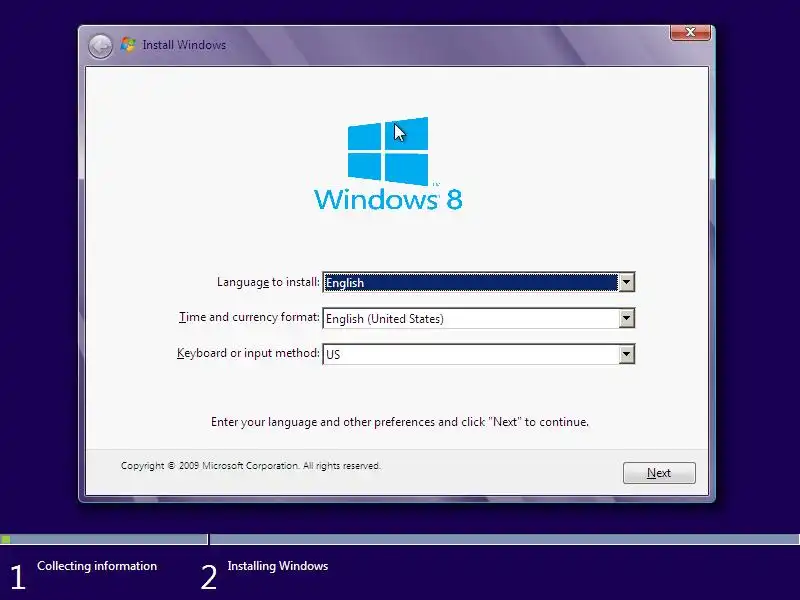Click the 'Enter your language' instruction text

[x=399, y=422]
